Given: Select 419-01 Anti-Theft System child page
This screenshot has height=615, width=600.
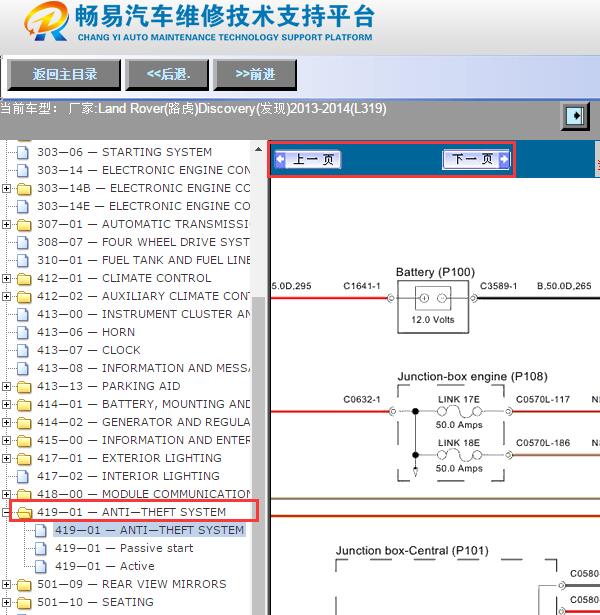Looking at the screenshot, I should [149, 530].
